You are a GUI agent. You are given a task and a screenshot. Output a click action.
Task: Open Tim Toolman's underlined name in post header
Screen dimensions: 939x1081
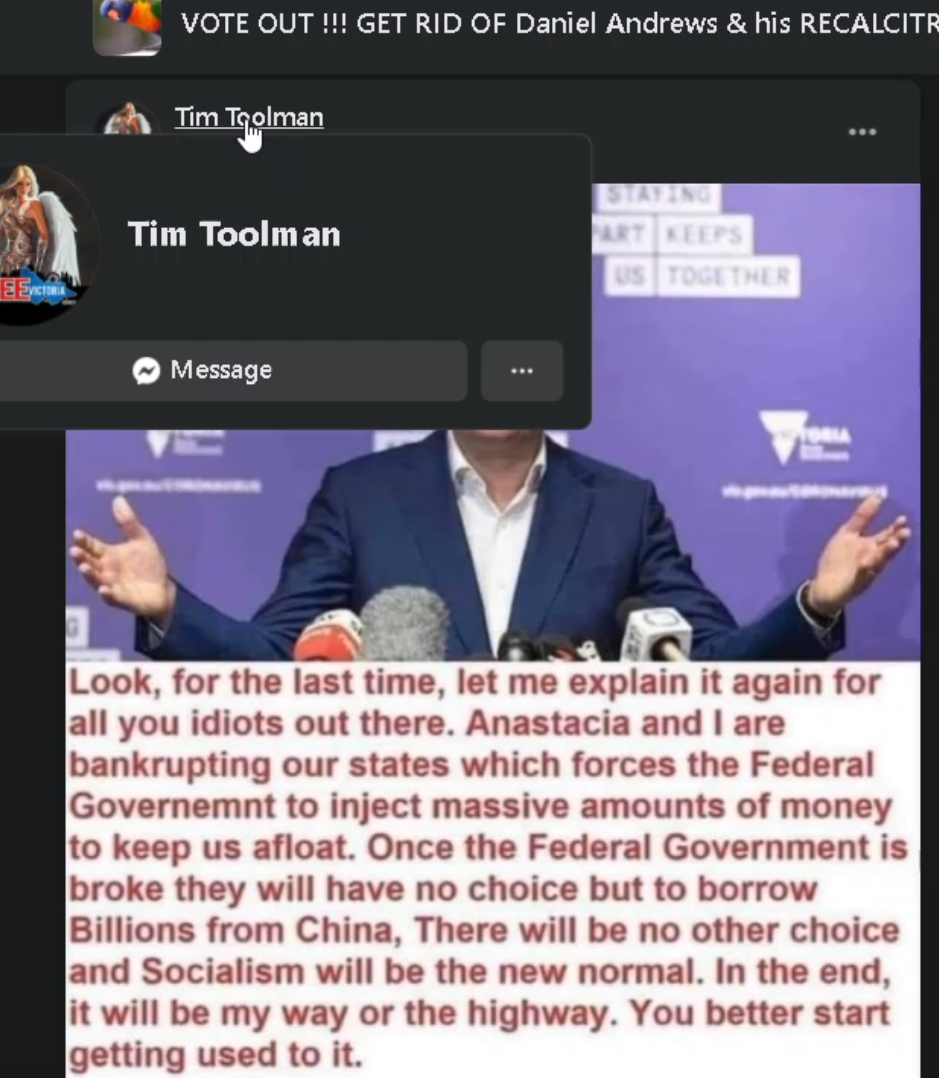(249, 117)
